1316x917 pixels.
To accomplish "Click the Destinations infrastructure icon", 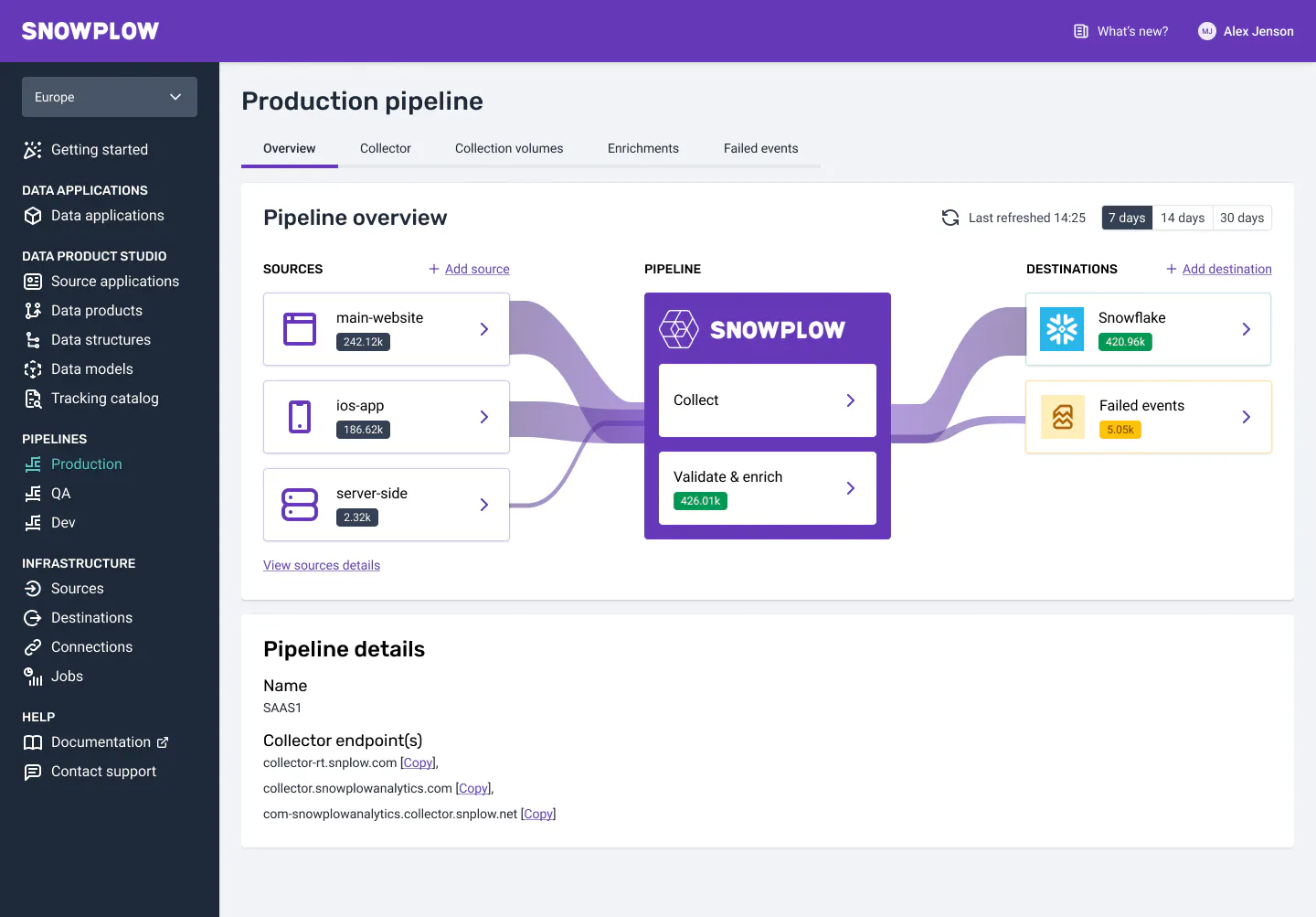I will pyautogui.click(x=33, y=618).
